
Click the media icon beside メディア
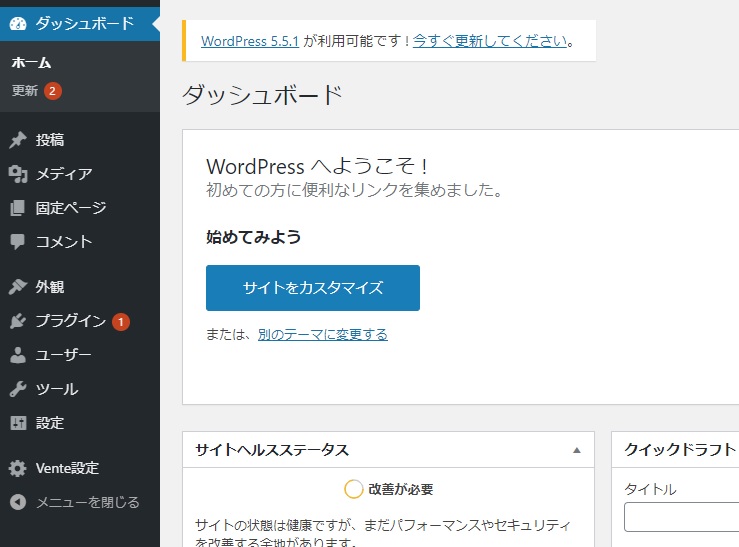(18, 174)
